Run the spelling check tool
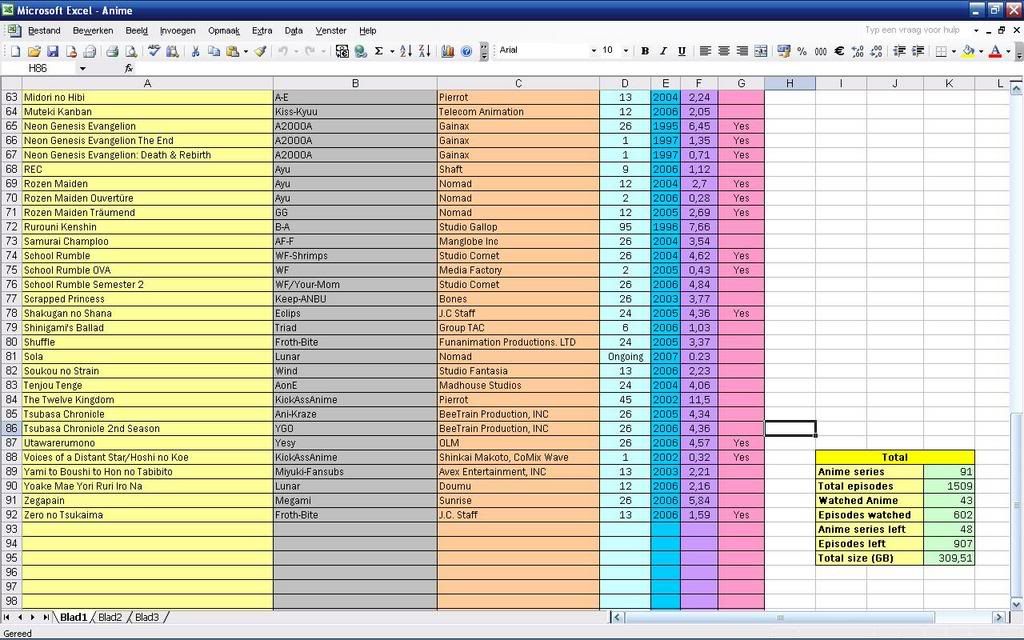Screen dimensions: 1024x640 pos(154,51)
